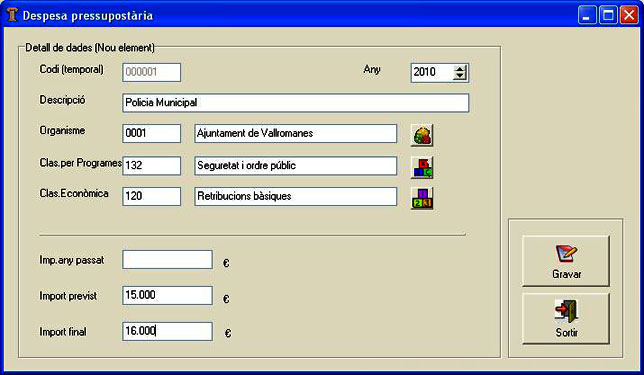This screenshot has width=644, height=375.
Task: Save the record with Gravar
Action: pos(566,261)
